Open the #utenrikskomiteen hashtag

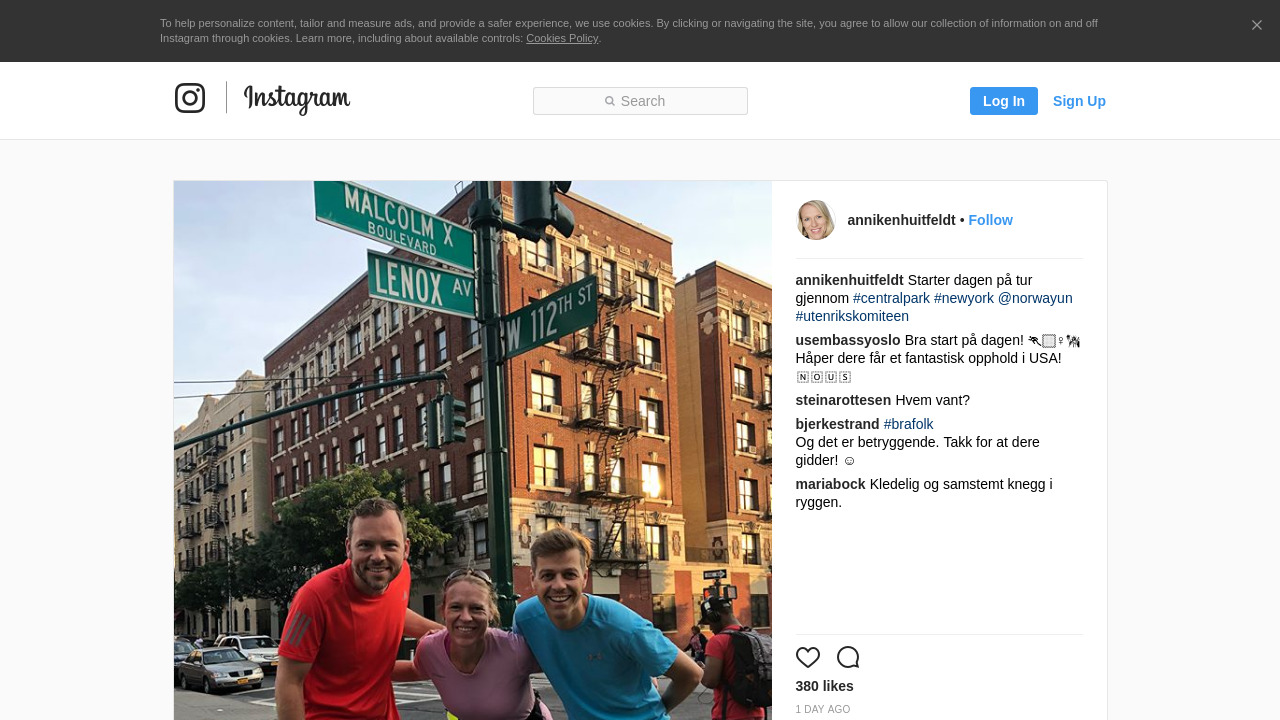(x=852, y=316)
